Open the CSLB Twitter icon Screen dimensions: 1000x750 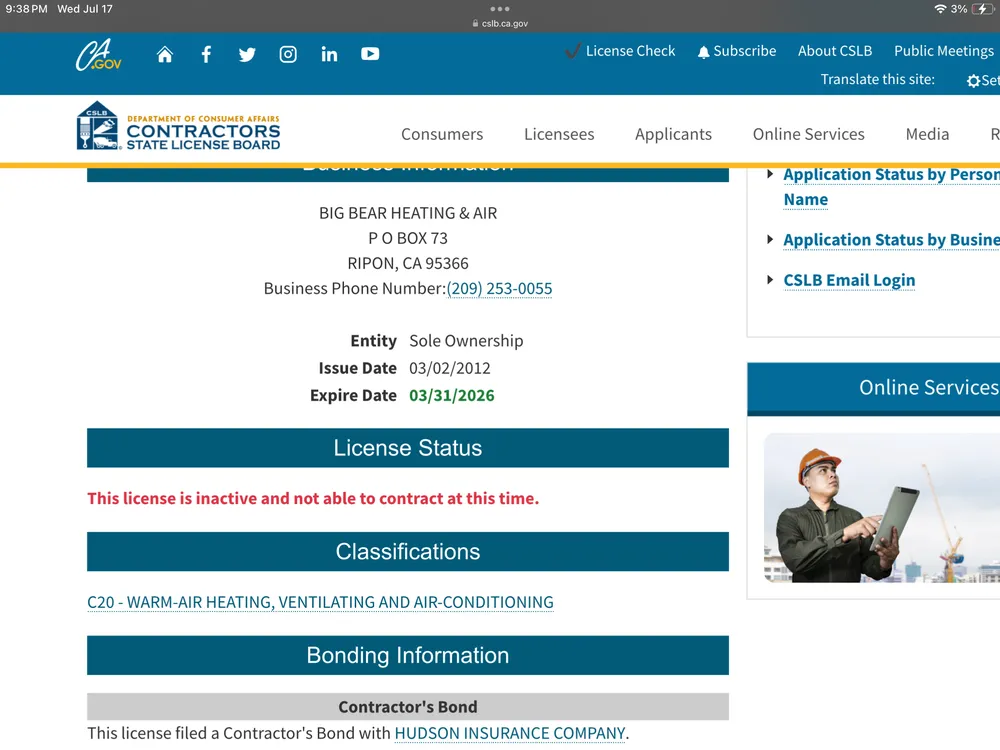(x=247, y=55)
